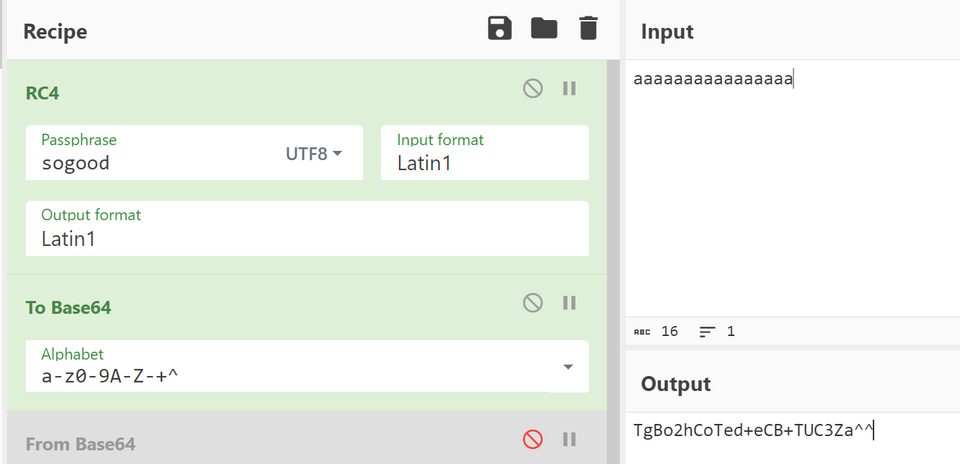Expand the Base64 Alphabet dropdown arrow

(568, 367)
